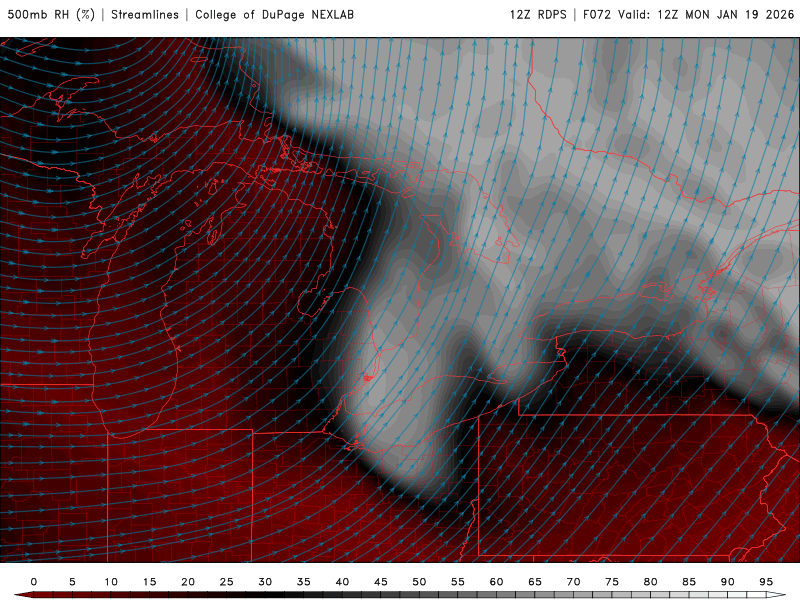The width and height of the screenshot is (800, 600).
Task: Click the '95' colorbar label
Action: point(766,582)
